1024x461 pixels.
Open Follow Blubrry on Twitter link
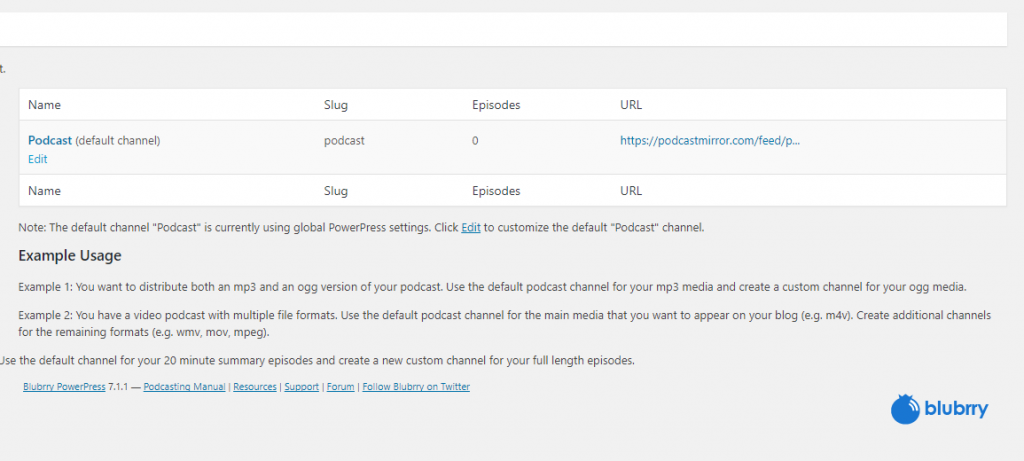[x=416, y=387]
